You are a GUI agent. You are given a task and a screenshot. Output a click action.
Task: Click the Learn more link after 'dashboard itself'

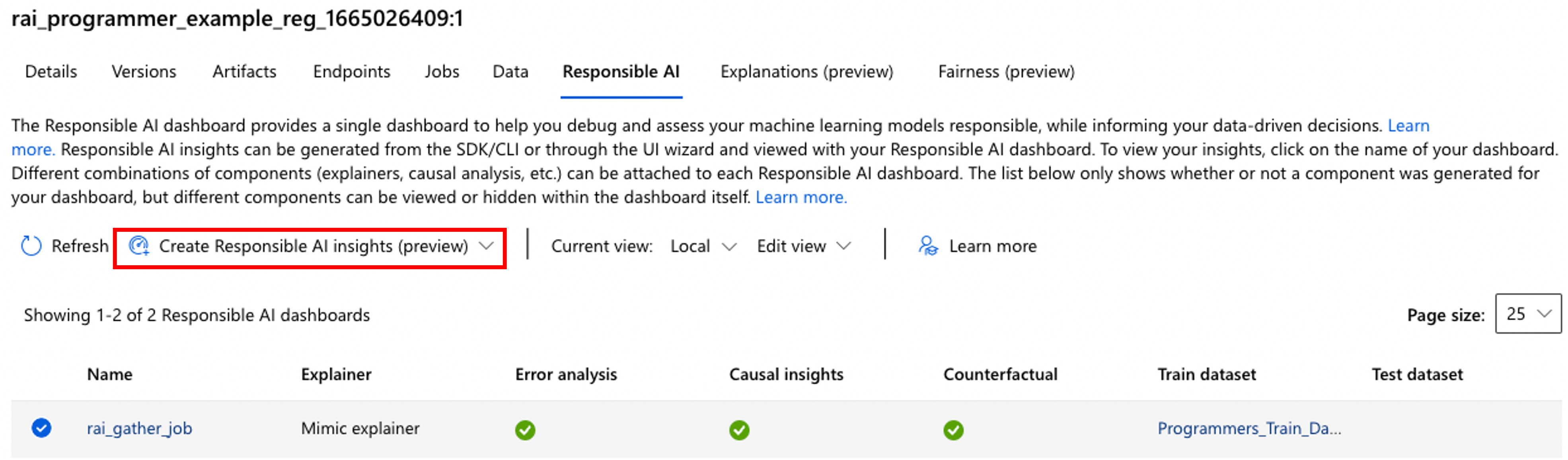[x=801, y=198]
